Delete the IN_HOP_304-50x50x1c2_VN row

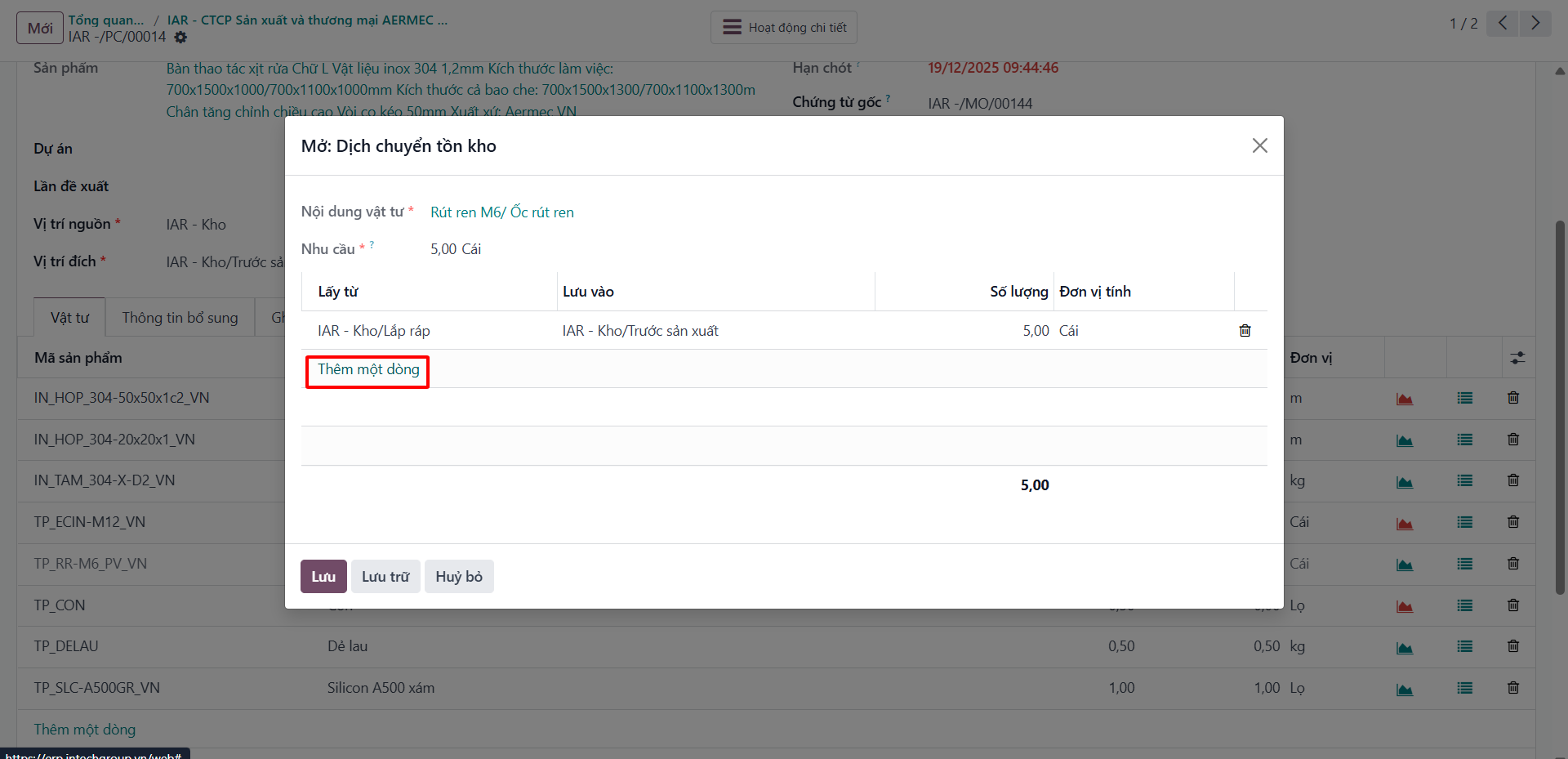click(1513, 398)
